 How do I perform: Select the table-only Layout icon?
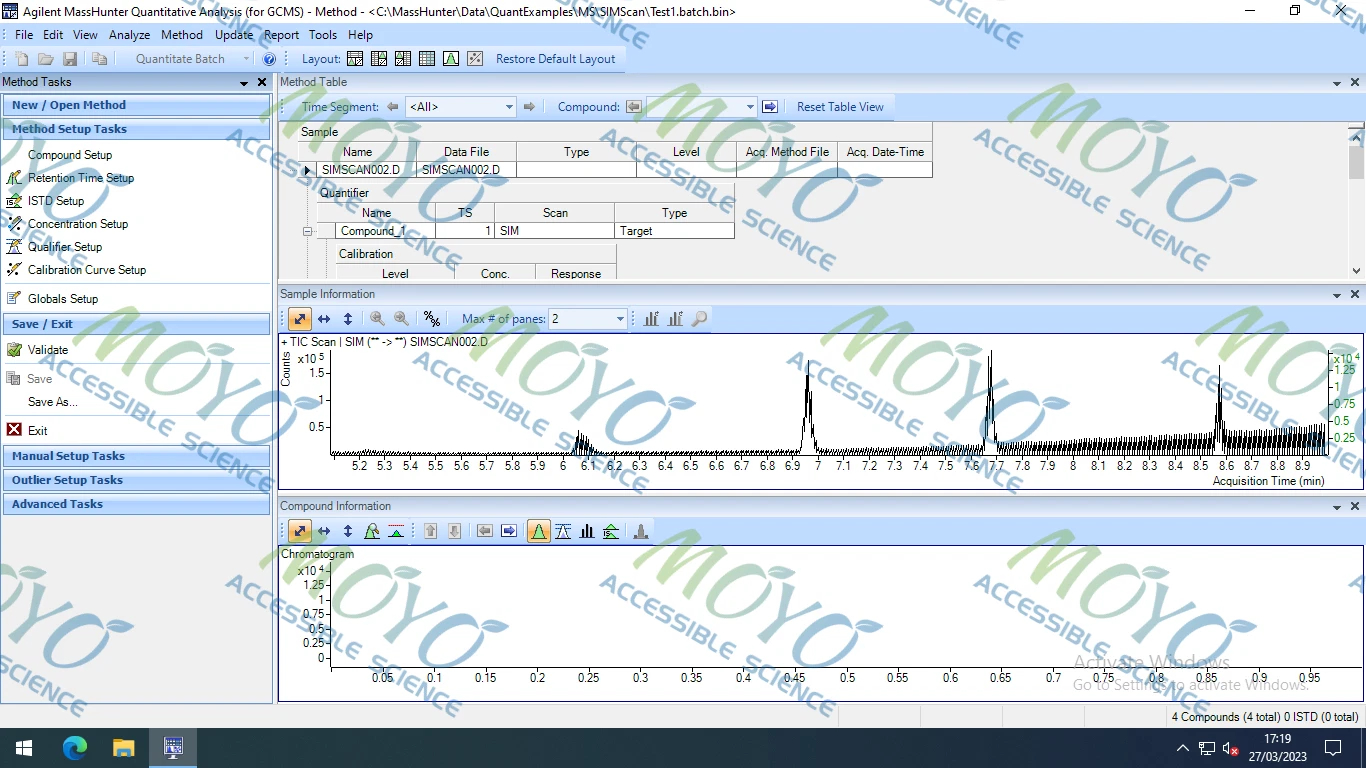pyautogui.click(x=427, y=59)
